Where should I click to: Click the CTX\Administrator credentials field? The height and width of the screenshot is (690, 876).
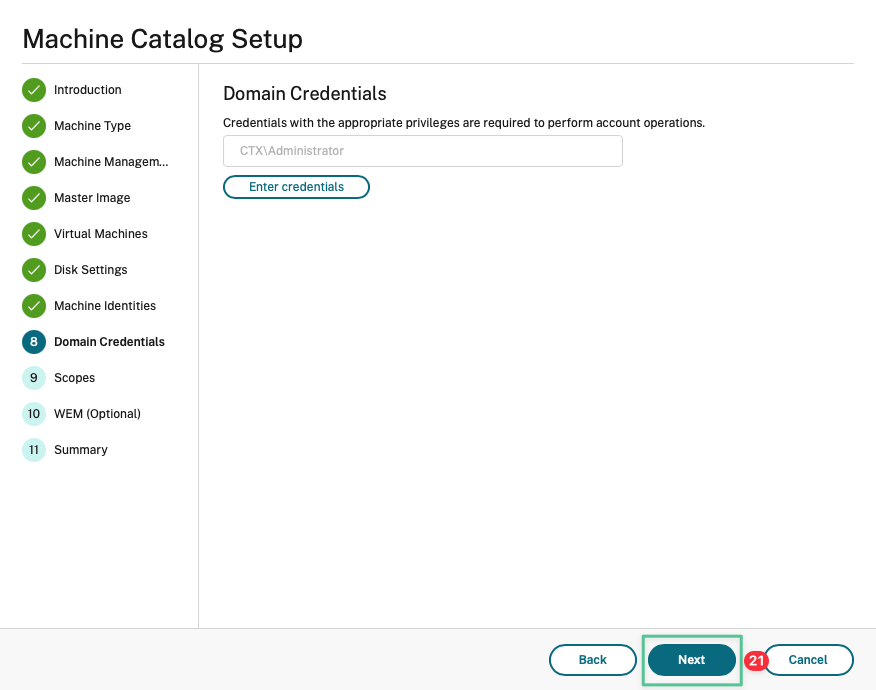(422, 151)
